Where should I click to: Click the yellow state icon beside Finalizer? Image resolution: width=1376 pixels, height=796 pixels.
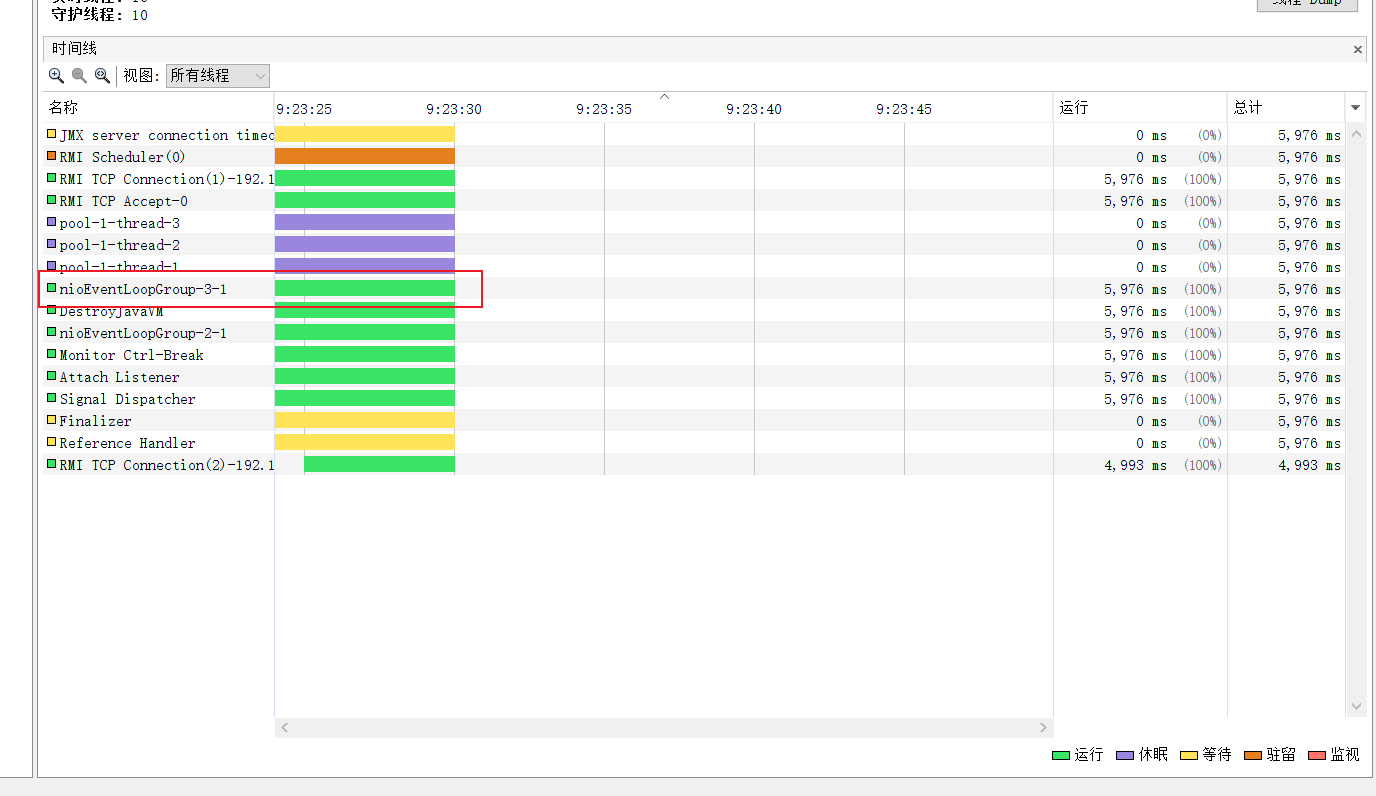[52, 420]
